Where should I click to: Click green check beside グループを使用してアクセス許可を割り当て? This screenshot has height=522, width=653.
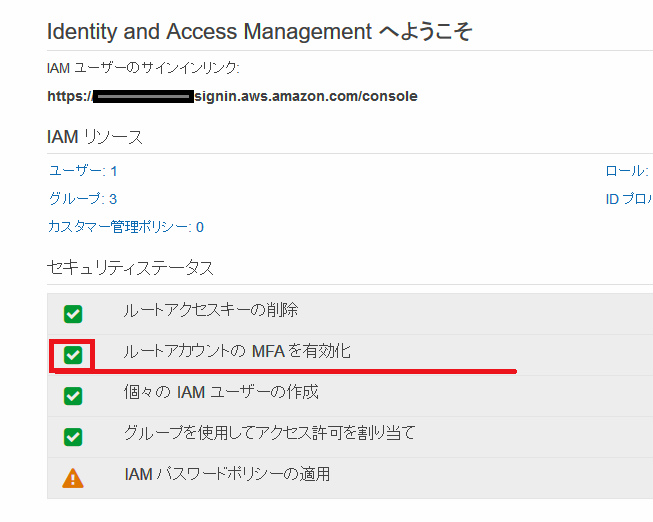click(x=73, y=437)
